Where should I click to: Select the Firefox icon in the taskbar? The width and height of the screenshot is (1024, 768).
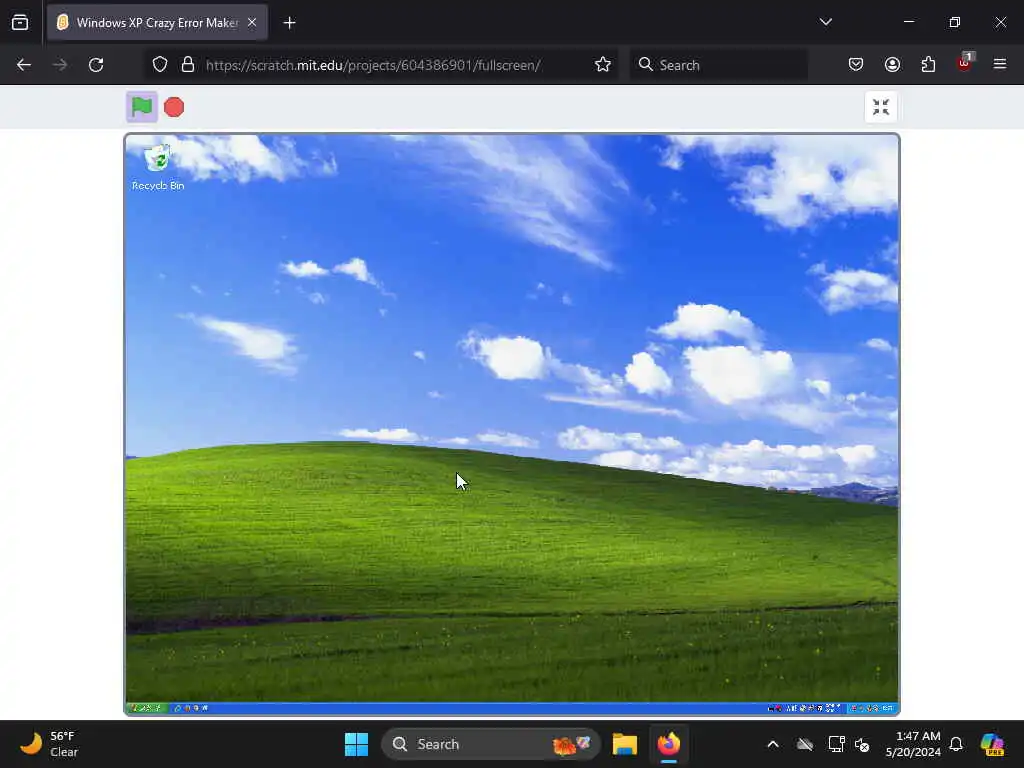coord(669,744)
